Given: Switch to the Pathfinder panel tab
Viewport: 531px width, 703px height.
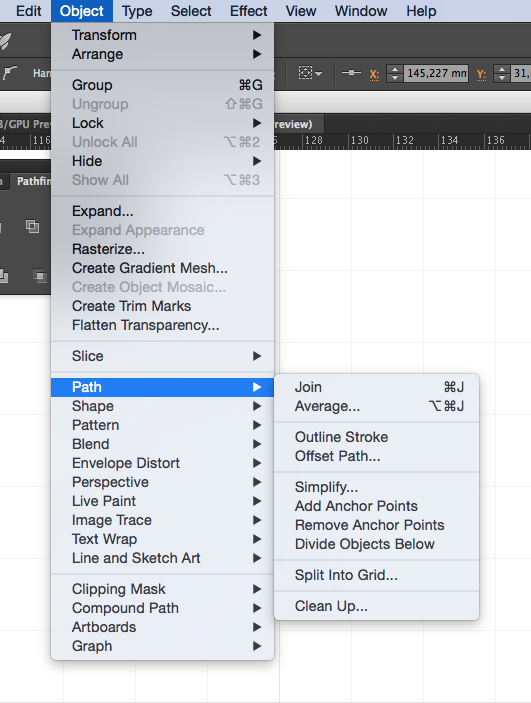Looking at the screenshot, I should tap(32, 181).
